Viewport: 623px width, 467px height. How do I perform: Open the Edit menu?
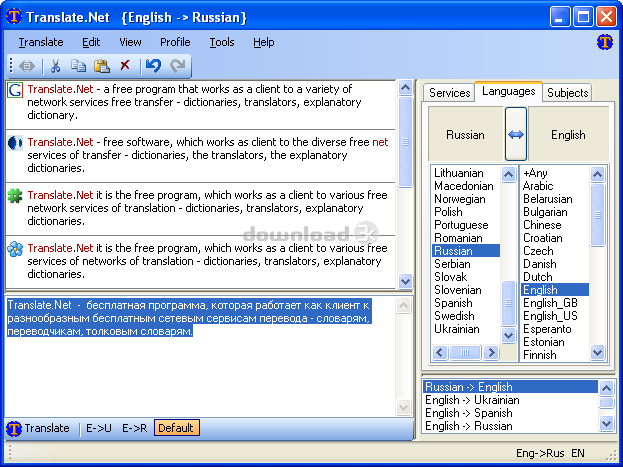91,42
